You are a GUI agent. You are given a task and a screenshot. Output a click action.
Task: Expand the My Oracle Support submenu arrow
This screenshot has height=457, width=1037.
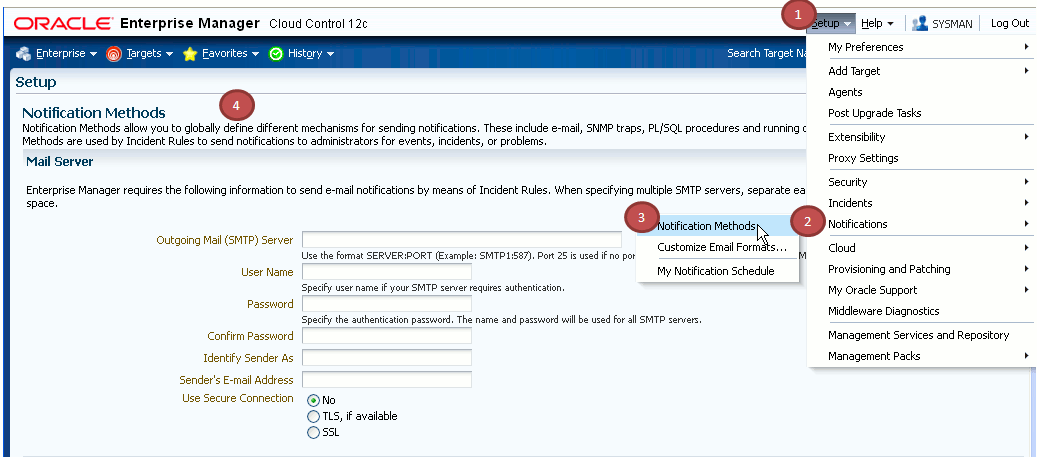click(x=1026, y=290)
